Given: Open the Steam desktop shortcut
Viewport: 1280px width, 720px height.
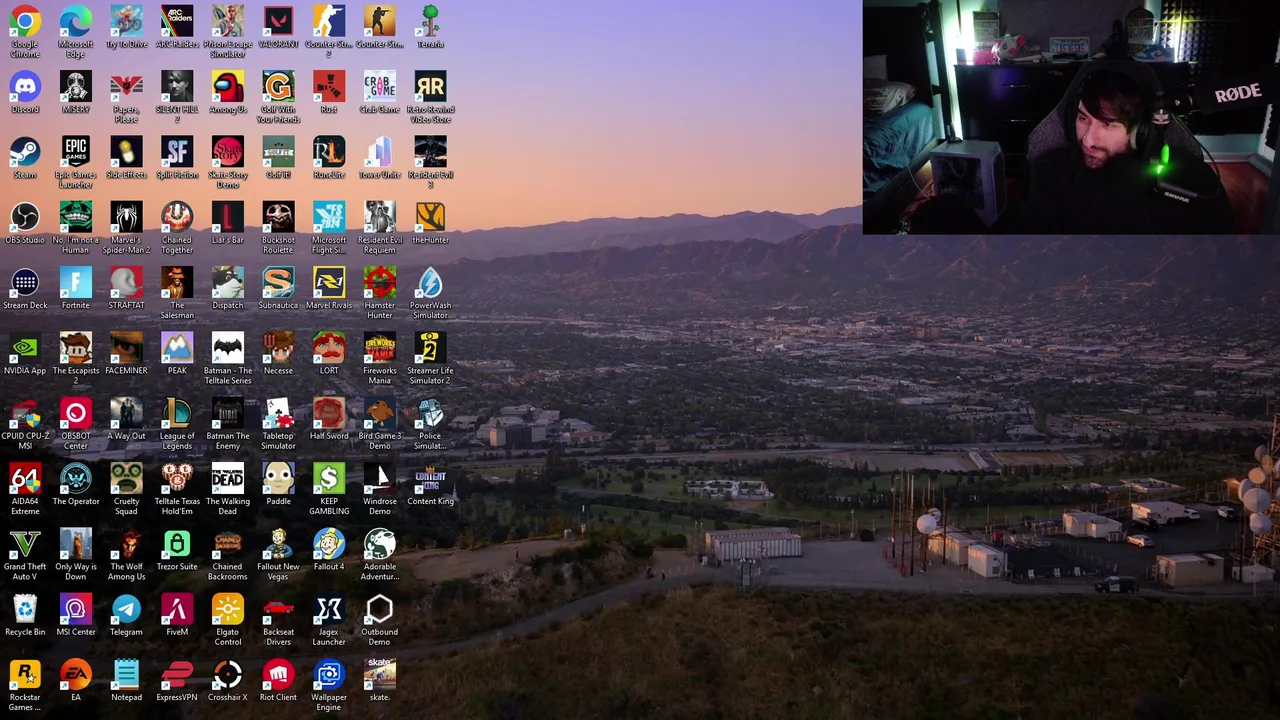Looking at the screenshot, I should pos(25,152).
